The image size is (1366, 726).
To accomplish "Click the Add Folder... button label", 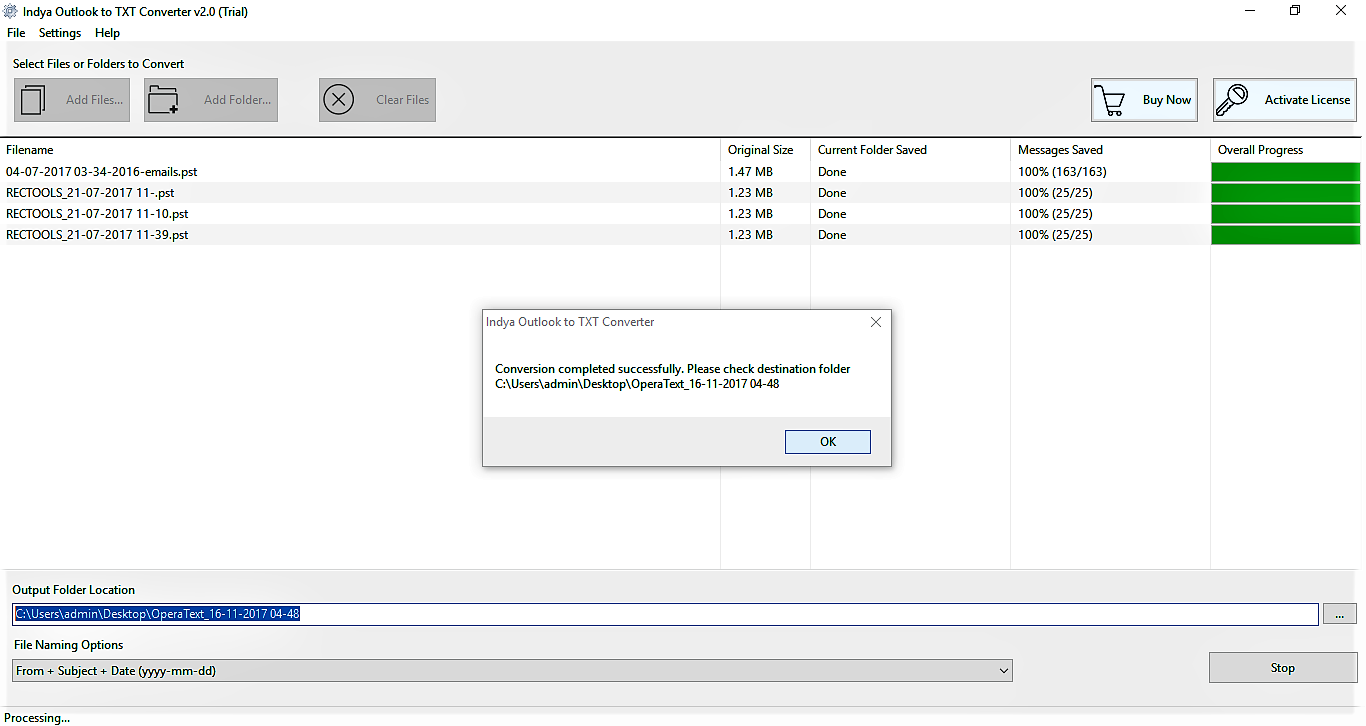I will tap(237, 100).
